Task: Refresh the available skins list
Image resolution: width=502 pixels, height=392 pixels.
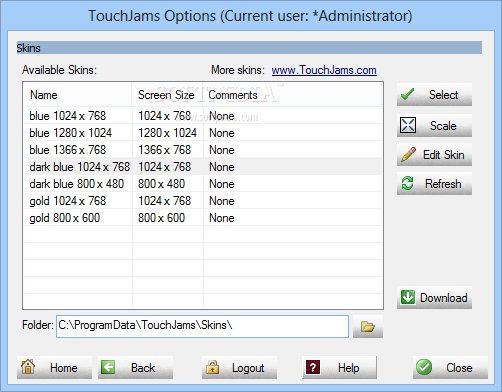Action: [434, 184]
